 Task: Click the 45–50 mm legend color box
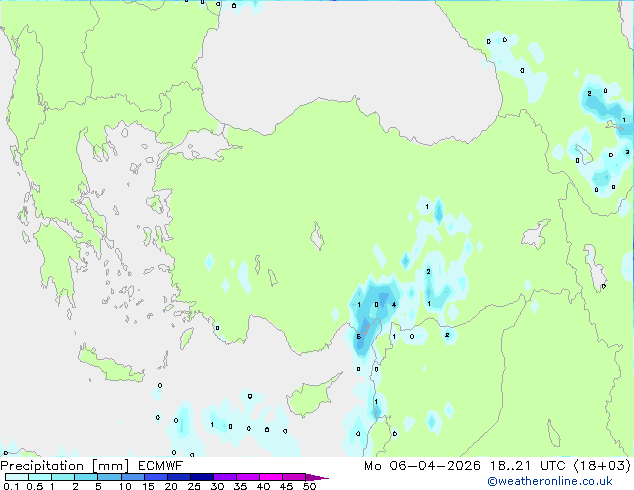pyautogui.click(x=294, y=477)
